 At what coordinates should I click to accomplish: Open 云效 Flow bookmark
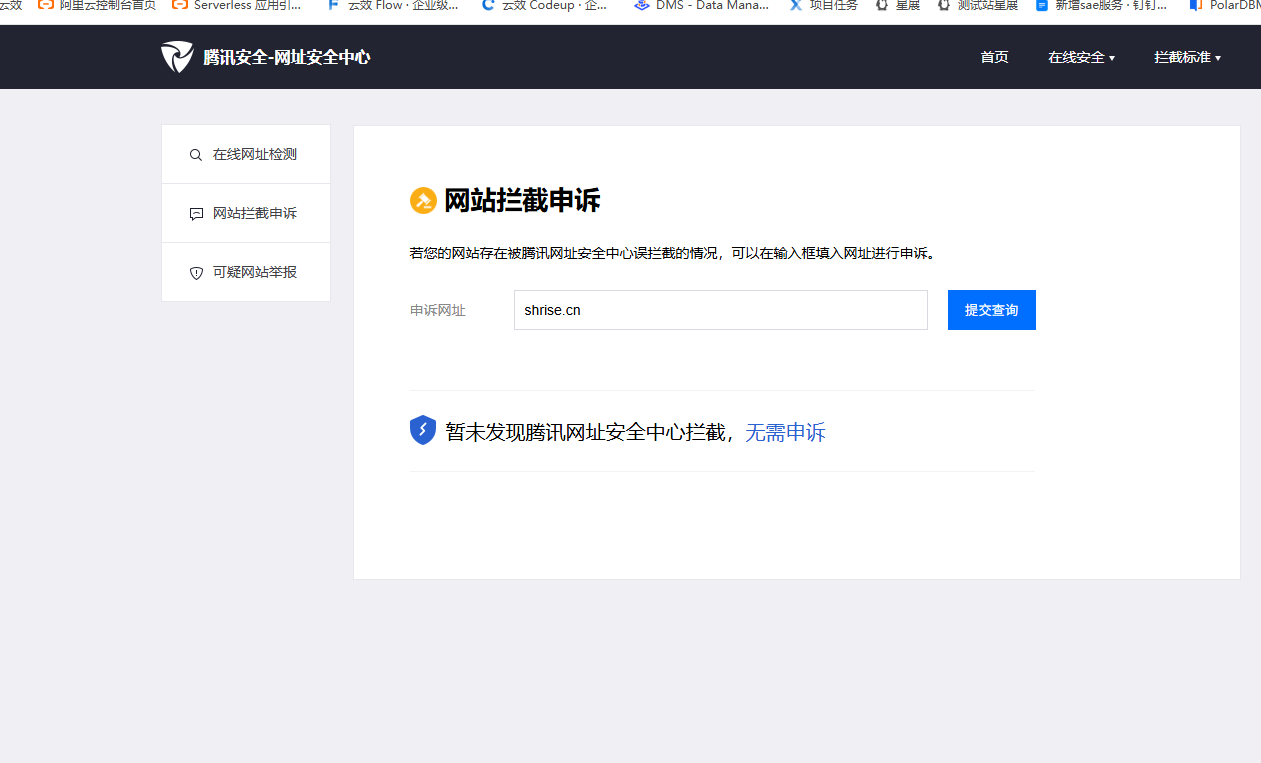click(x=393, y=5)
